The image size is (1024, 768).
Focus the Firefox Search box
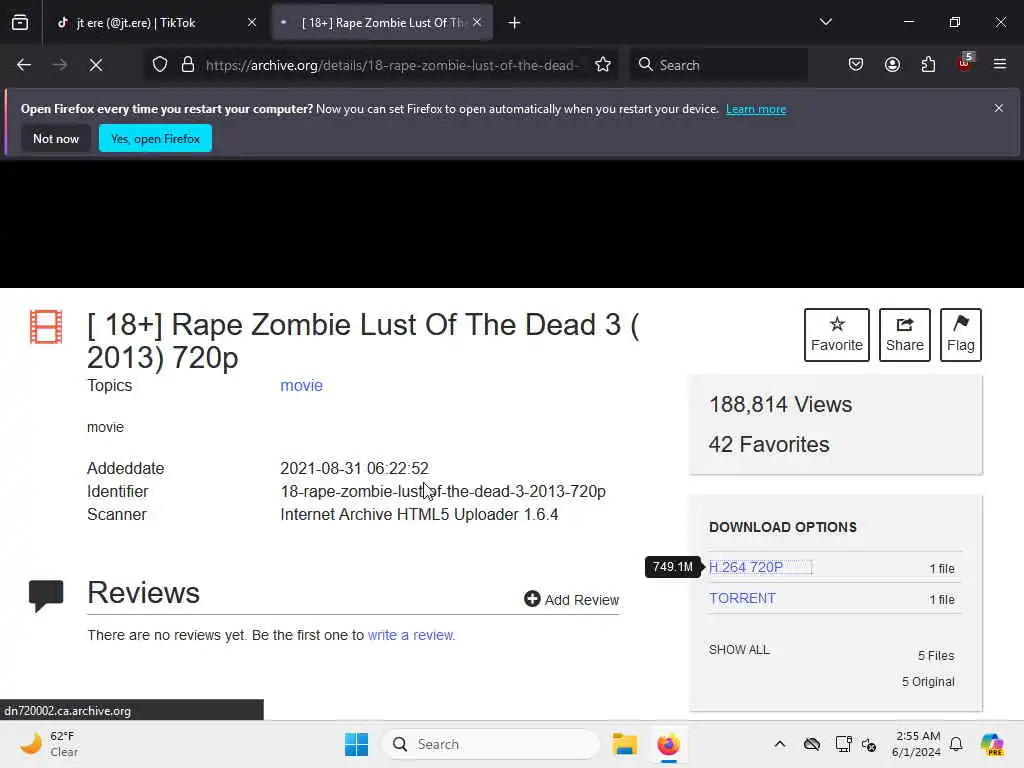coord(718,65)
